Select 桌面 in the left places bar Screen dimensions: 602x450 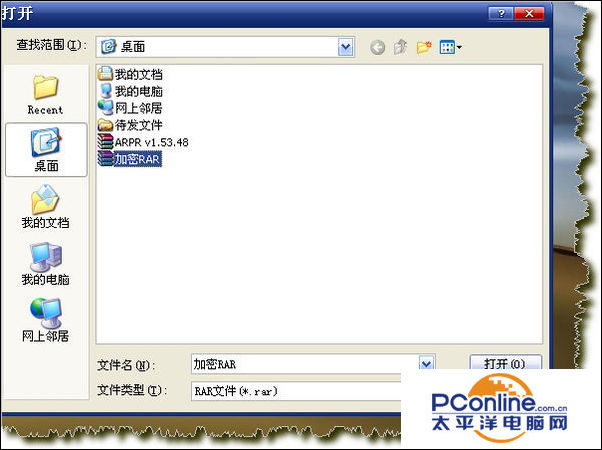point(45,150)
